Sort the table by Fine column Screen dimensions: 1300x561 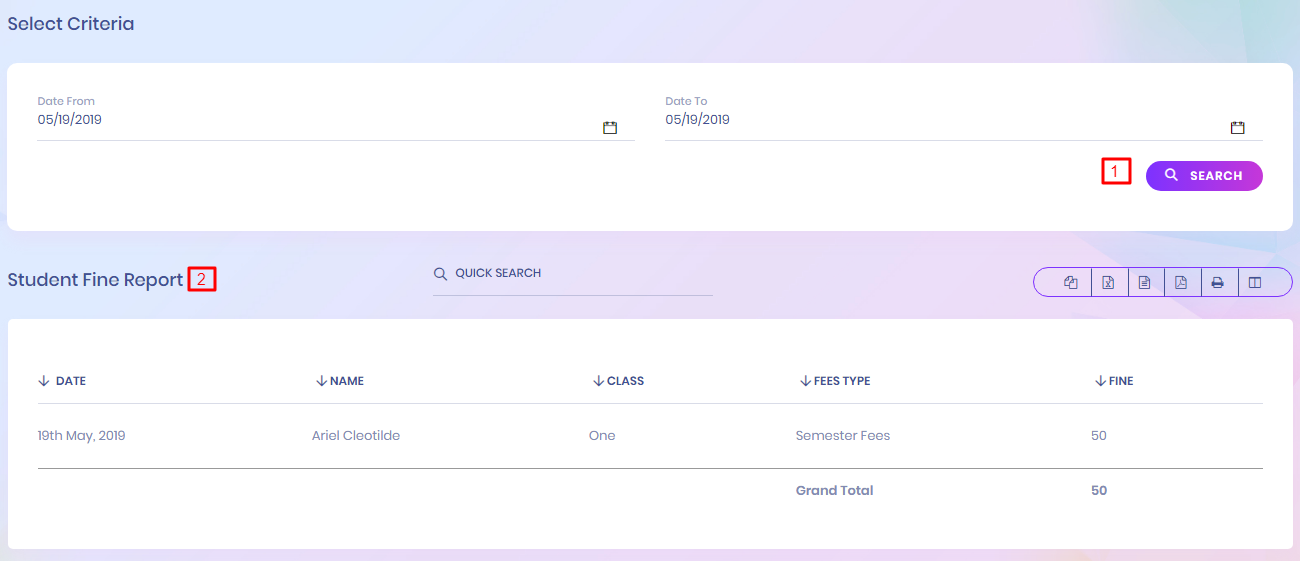[1120, 381]
